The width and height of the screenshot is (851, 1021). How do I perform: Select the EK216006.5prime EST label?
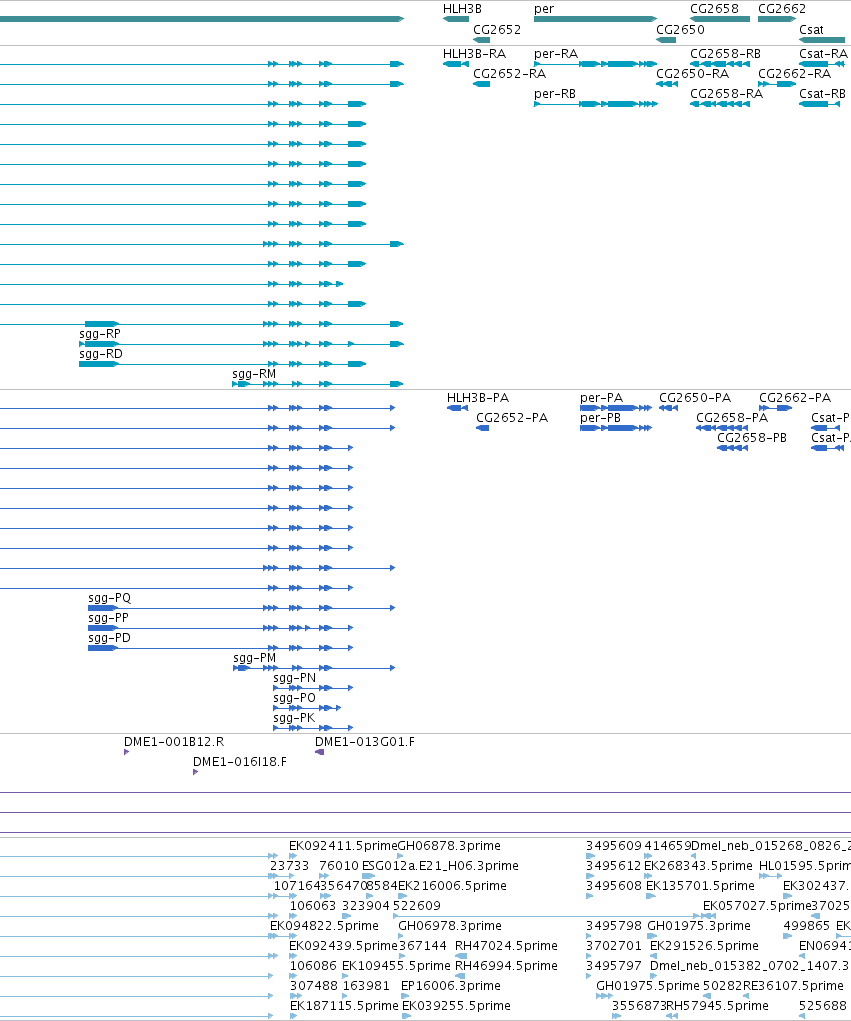pos(452,887)
